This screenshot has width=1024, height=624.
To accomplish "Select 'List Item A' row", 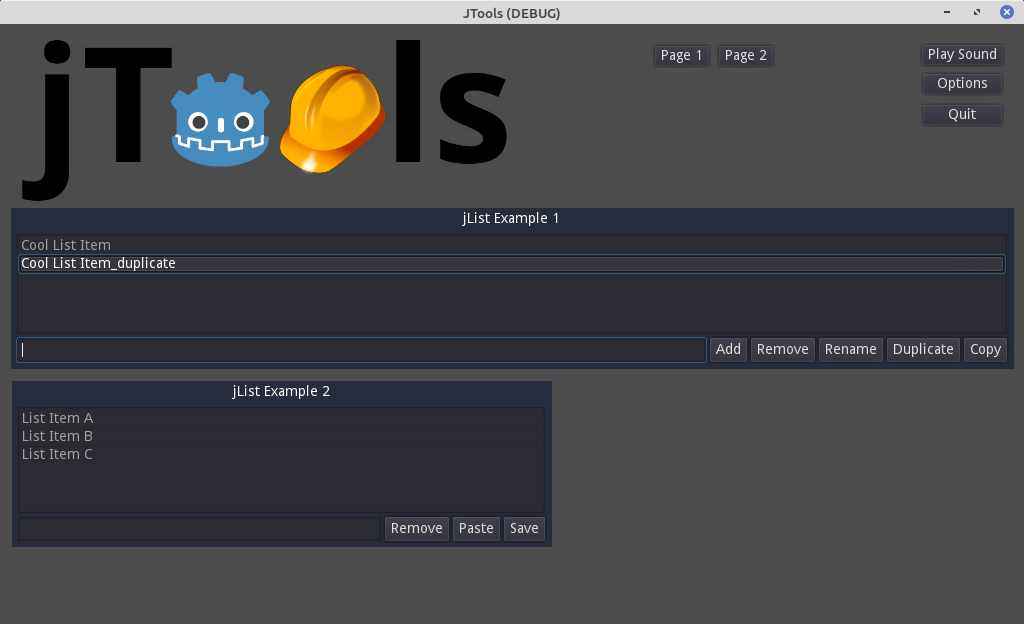I will 281,418.
